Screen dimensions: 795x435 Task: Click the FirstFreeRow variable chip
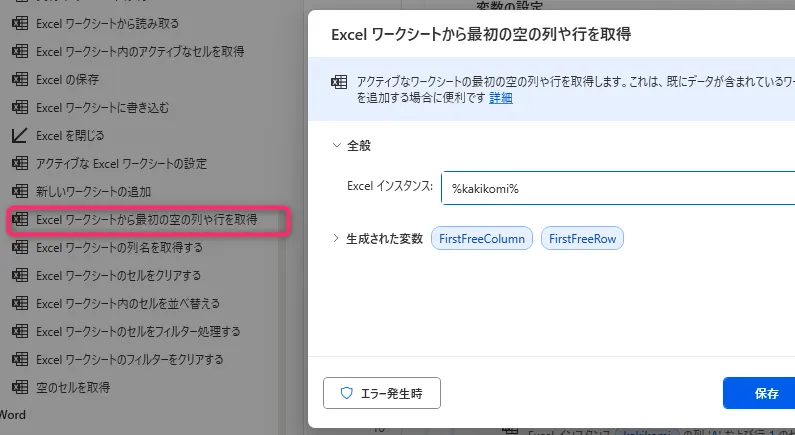point(583,239)
